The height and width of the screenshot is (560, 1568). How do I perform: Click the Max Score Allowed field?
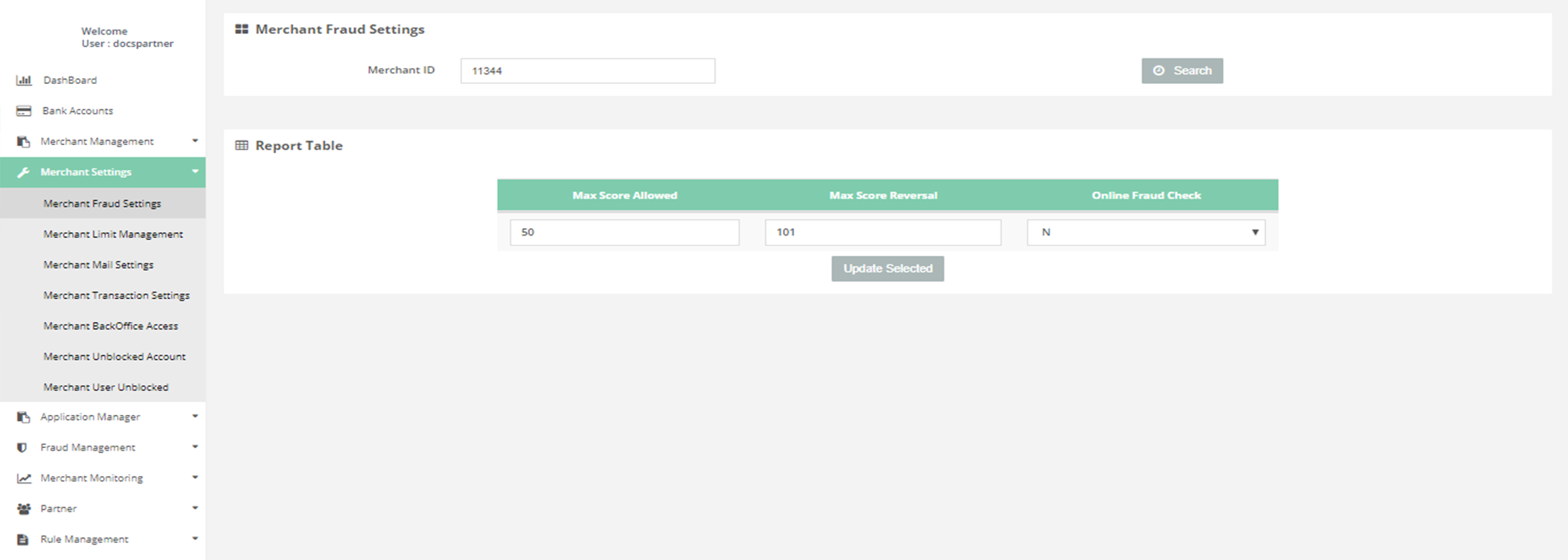[624, 232]
